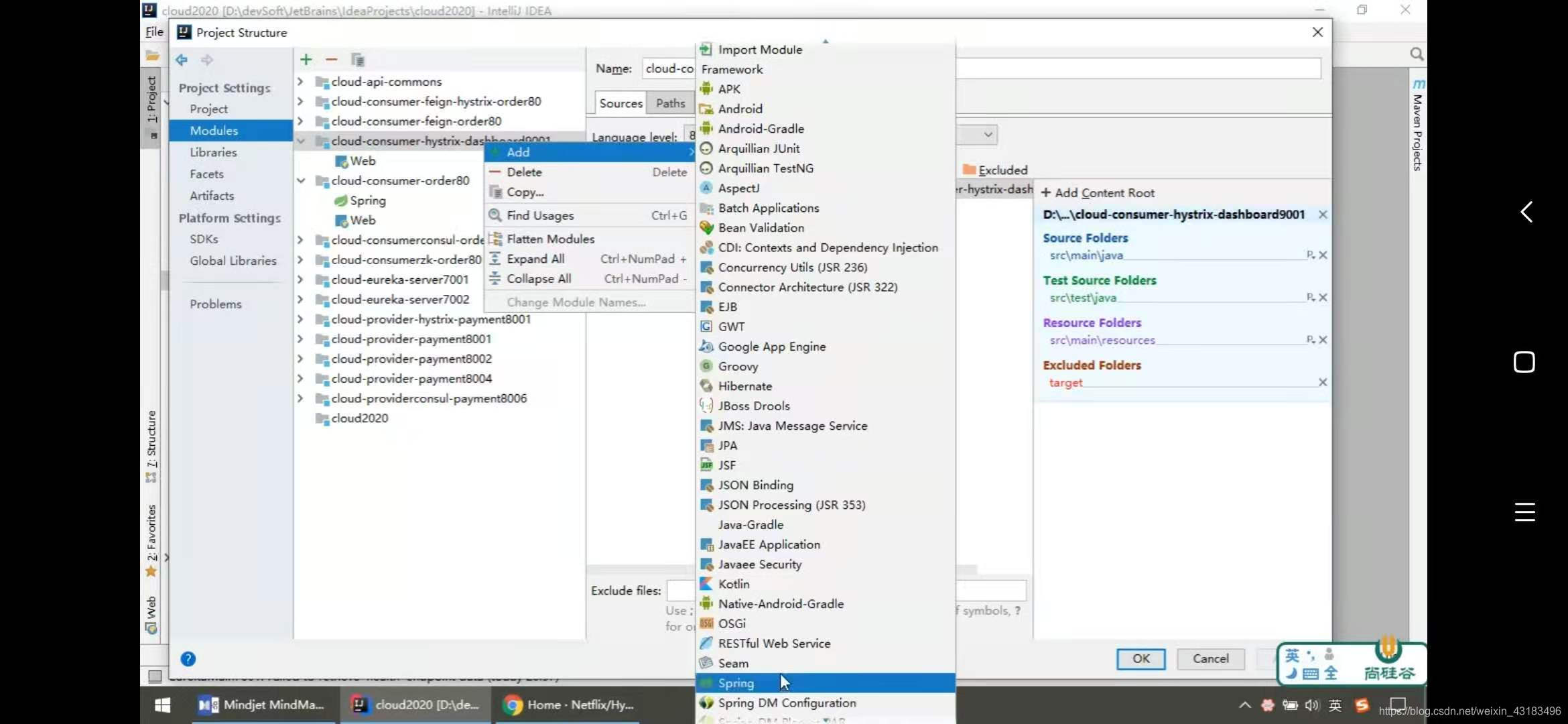
Task: Open Libraries in Project Settings
Action: pos(213,152)
